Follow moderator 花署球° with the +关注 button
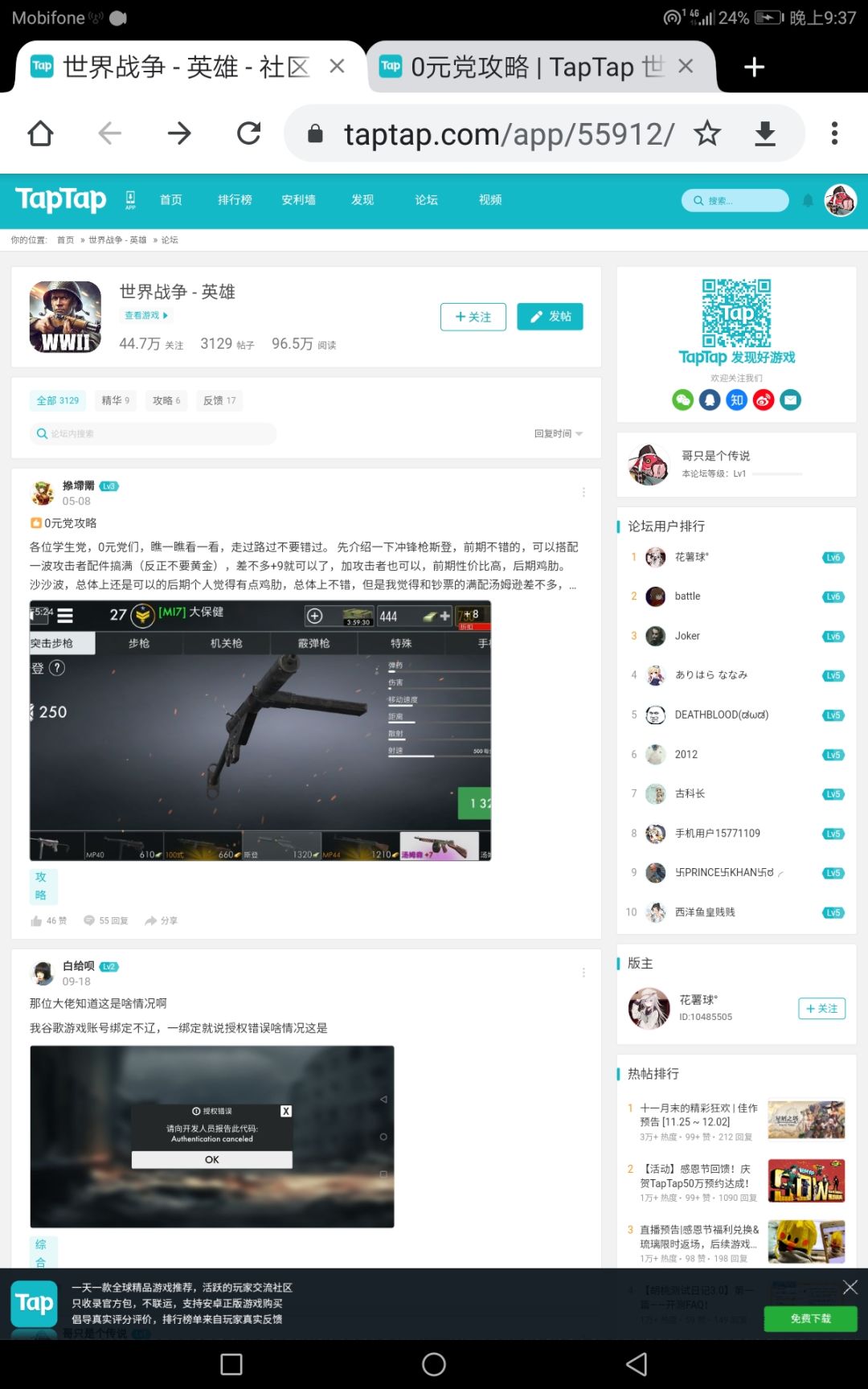The image size is (868, 1389). click(x=821, y=1009)
